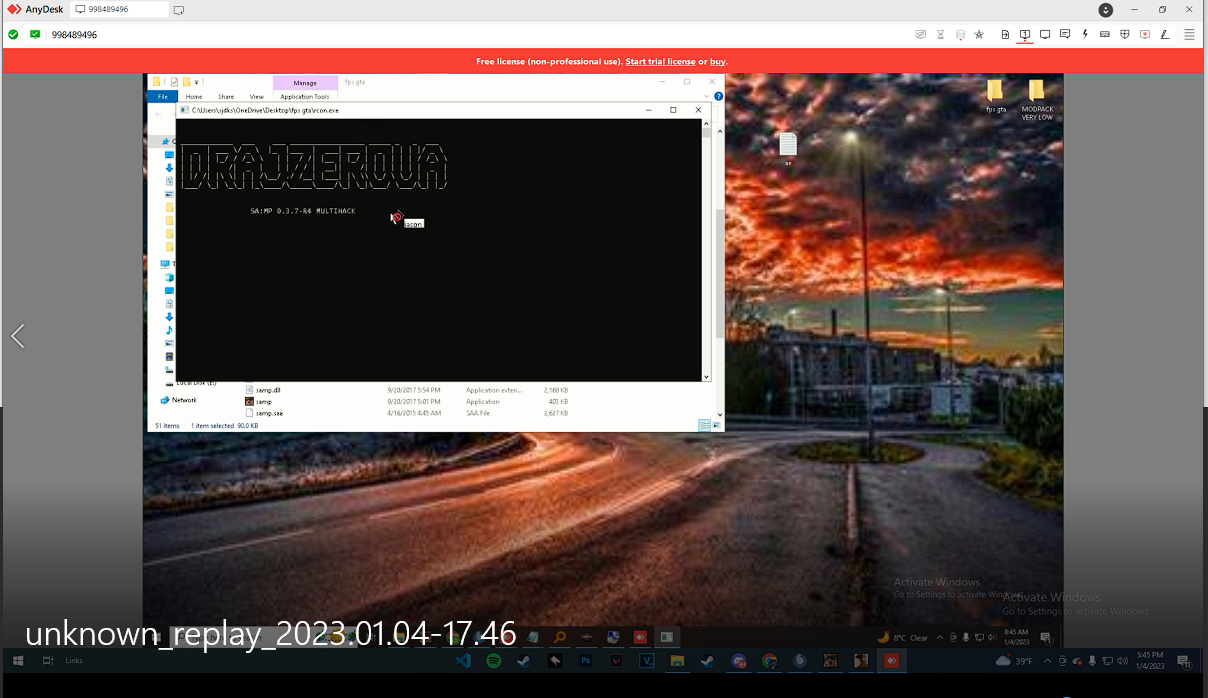Image resolution: width=1208 pixels, height=698 pixels.
Task: Click the console window scrollbar down arrow
Action: 706,377
